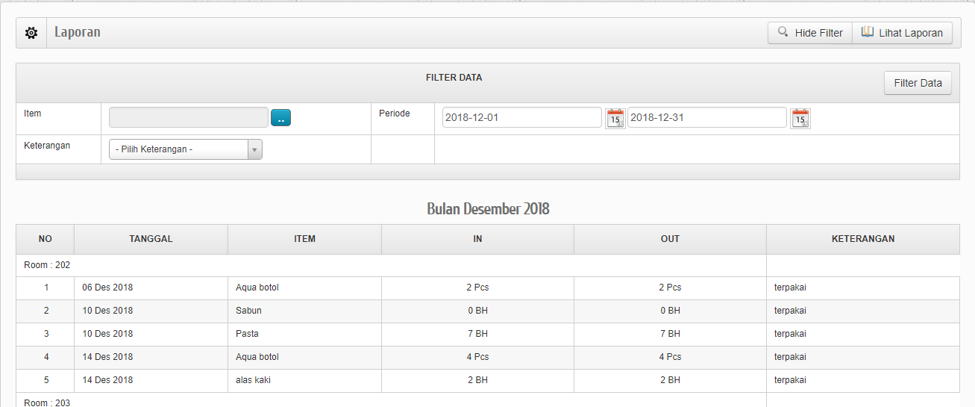Expand the Pilih Keterangan dropdown
This screenshot has width=975, height=407.
click(x=185, y=150)
